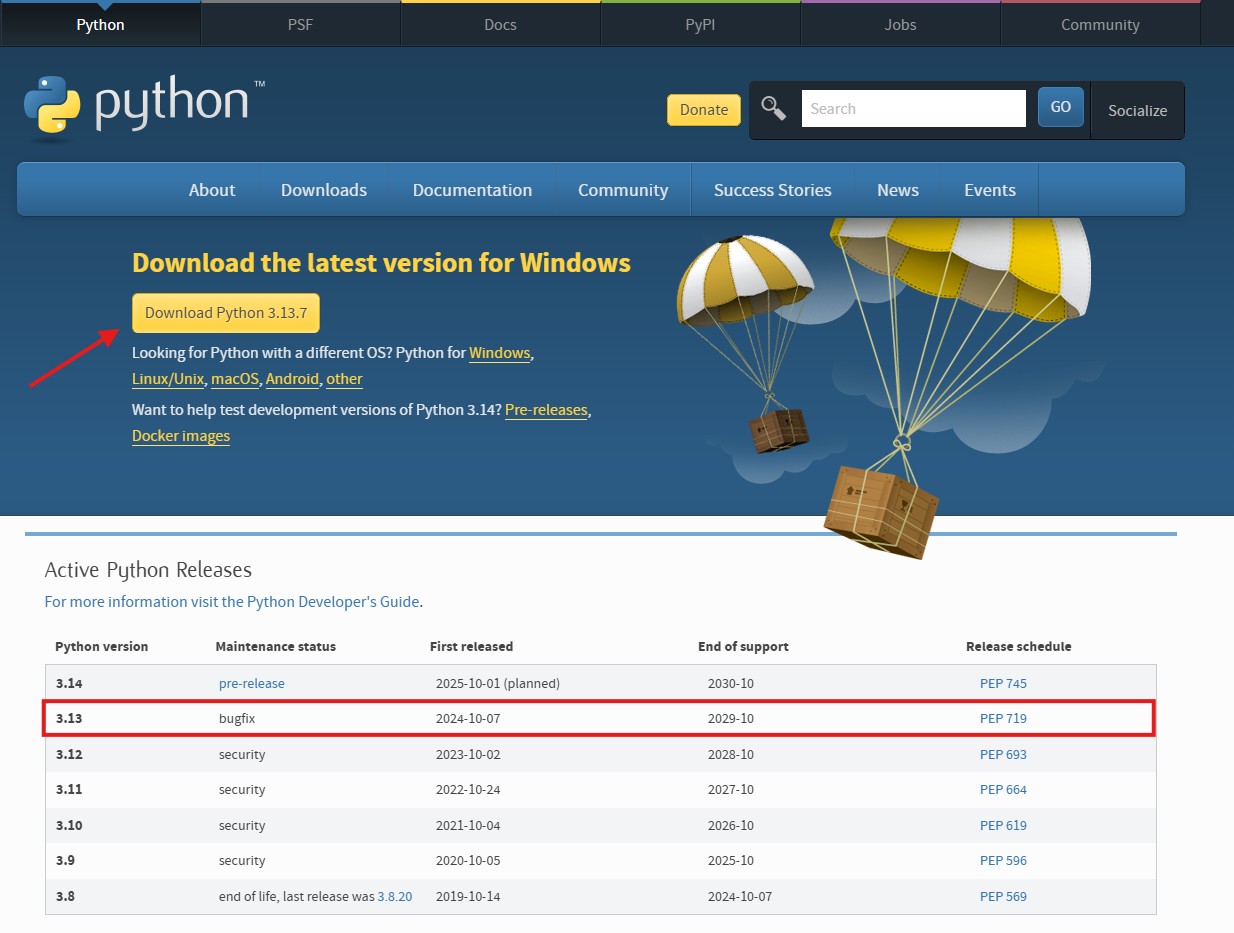Open the Pre-releases link
The height and width of the screenshot is (933, 1234).
546,410
